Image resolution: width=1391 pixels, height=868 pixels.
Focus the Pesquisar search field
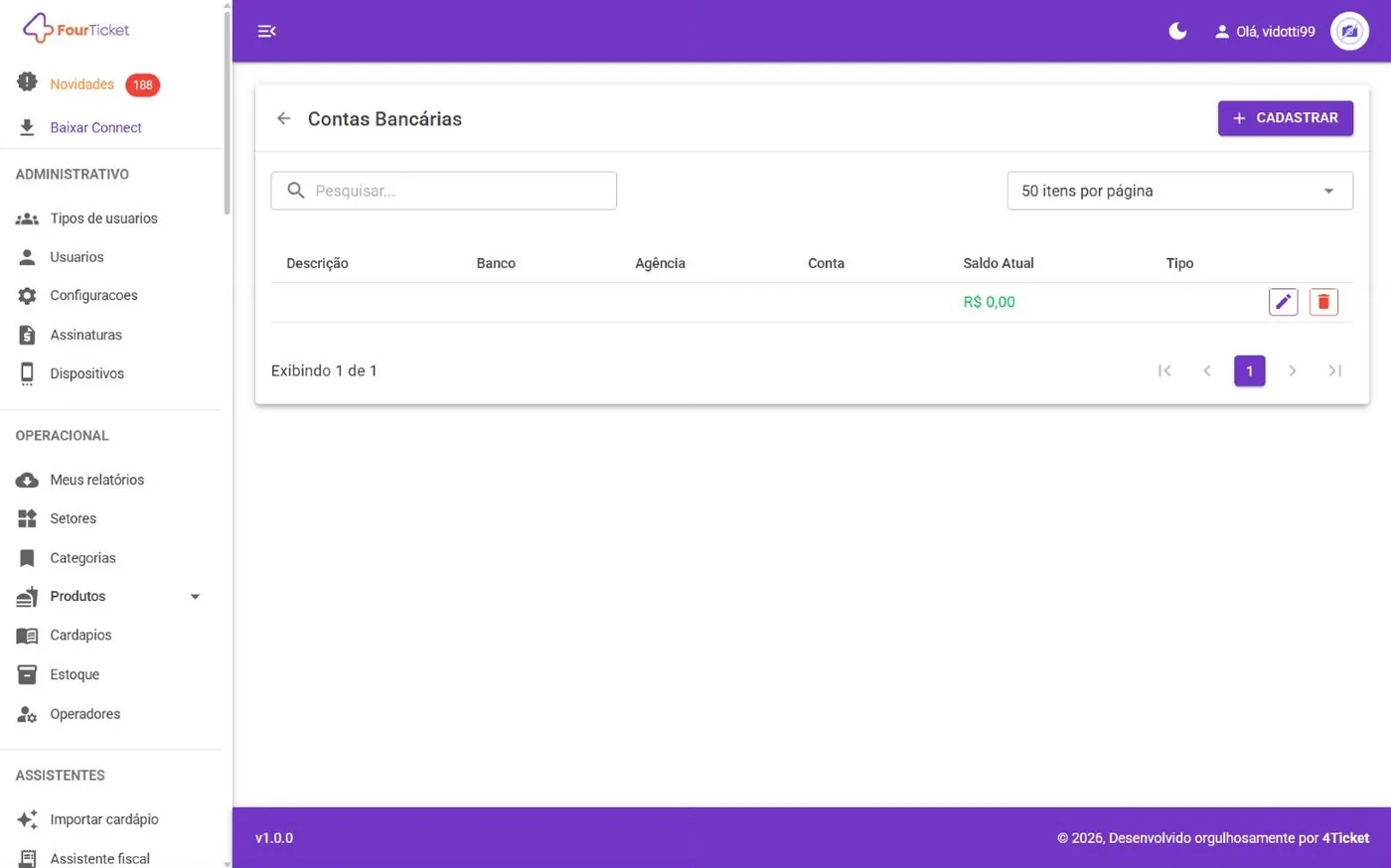coord(444,191)
